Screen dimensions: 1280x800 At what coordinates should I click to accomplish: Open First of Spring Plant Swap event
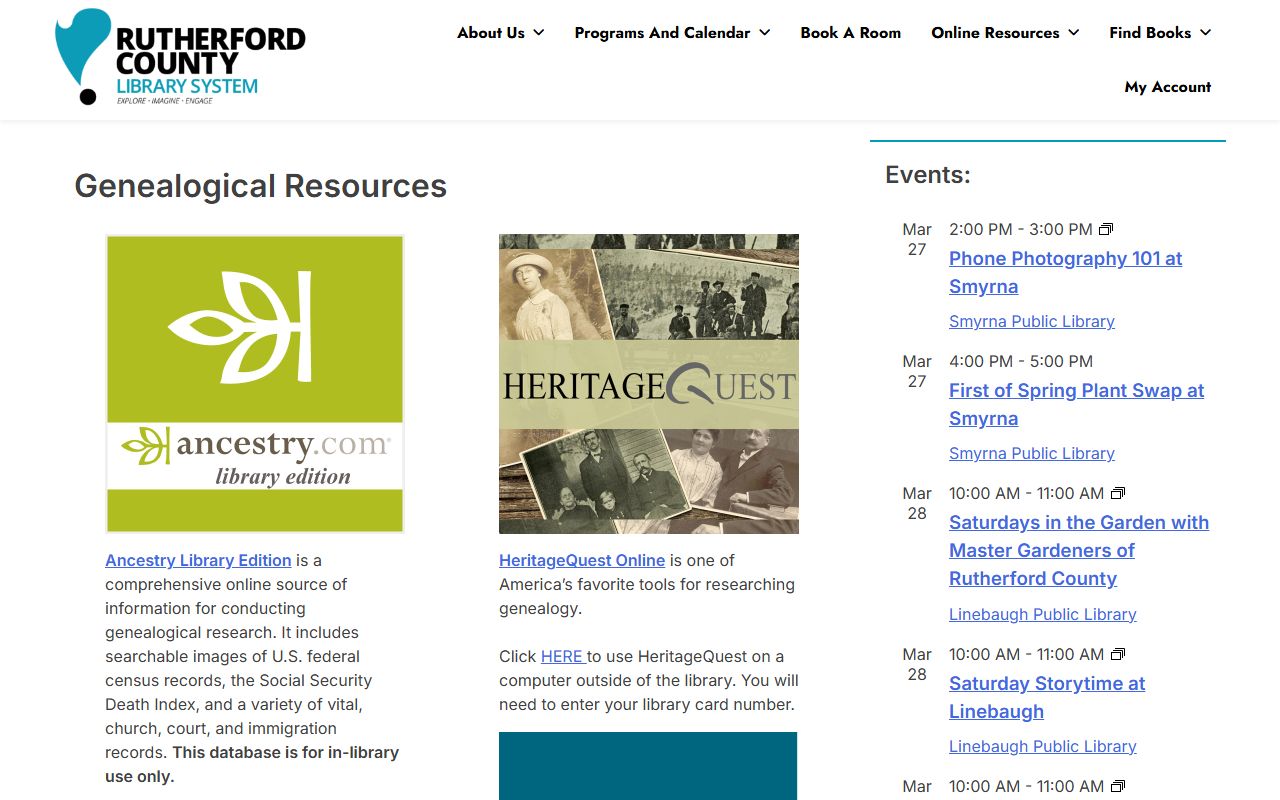click(1077, 404)
